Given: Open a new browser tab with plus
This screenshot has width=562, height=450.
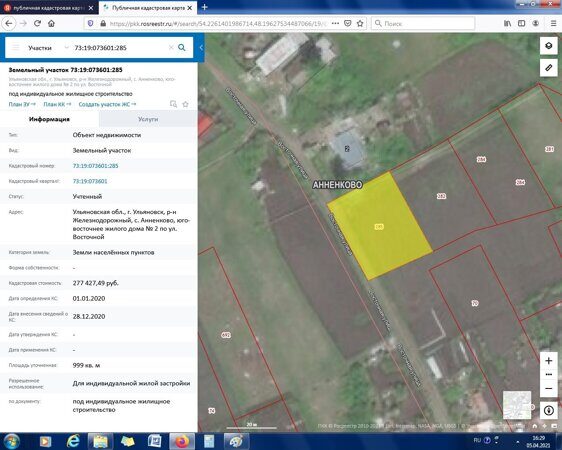Looking at the screenshot, I should 204,7.
